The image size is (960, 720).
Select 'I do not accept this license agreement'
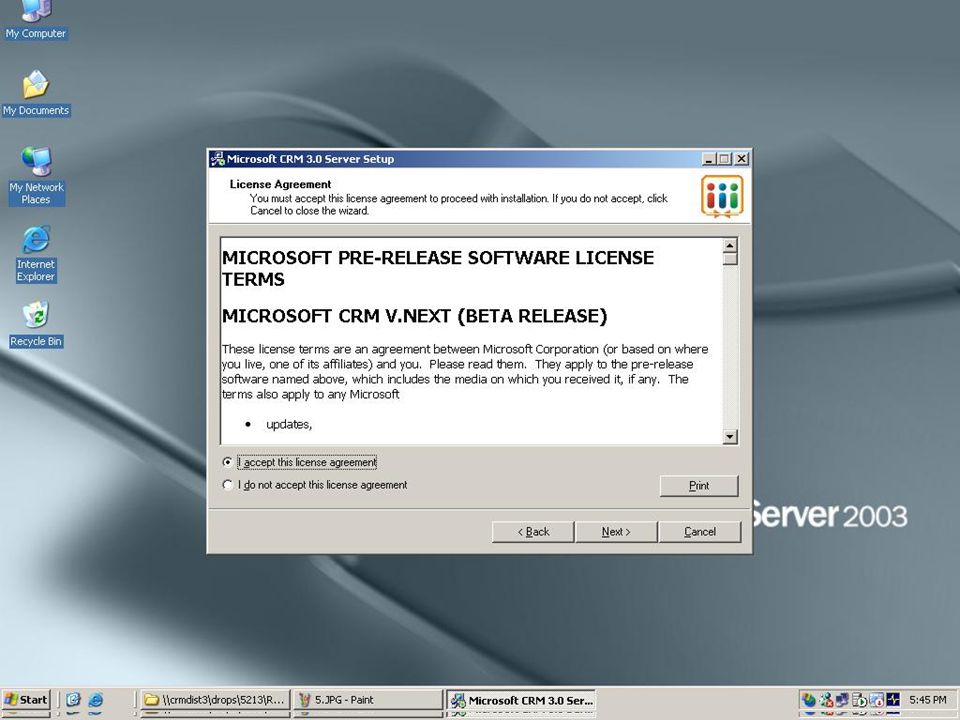315,485
